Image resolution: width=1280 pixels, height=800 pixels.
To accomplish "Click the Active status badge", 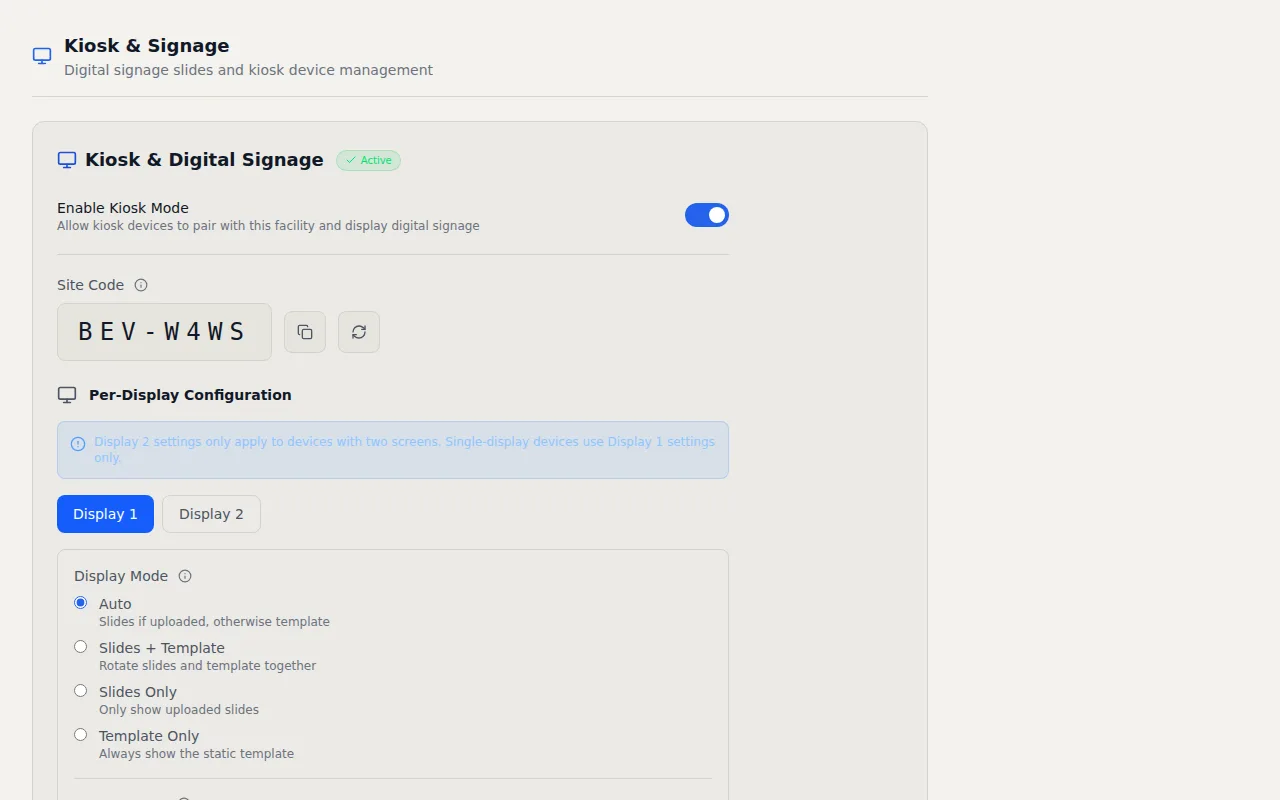I will coord(368,160).
